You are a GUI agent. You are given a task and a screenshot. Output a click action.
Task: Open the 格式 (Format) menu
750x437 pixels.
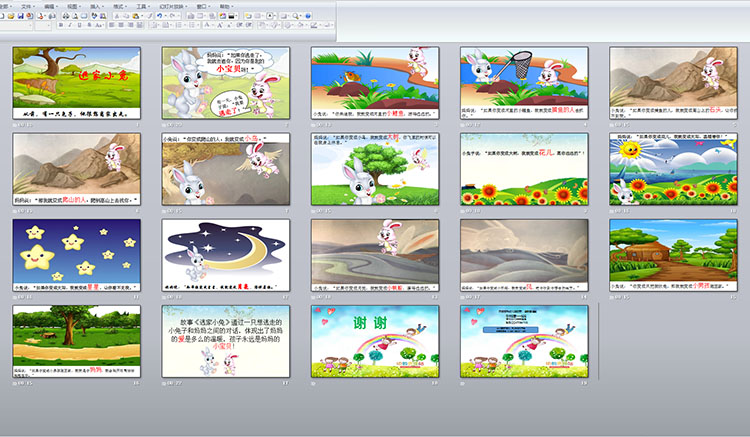[x=118, y=7]
